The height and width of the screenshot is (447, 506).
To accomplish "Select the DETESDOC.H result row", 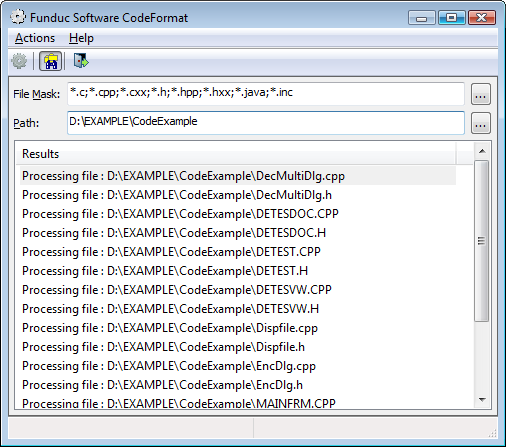I will [238, 233].
